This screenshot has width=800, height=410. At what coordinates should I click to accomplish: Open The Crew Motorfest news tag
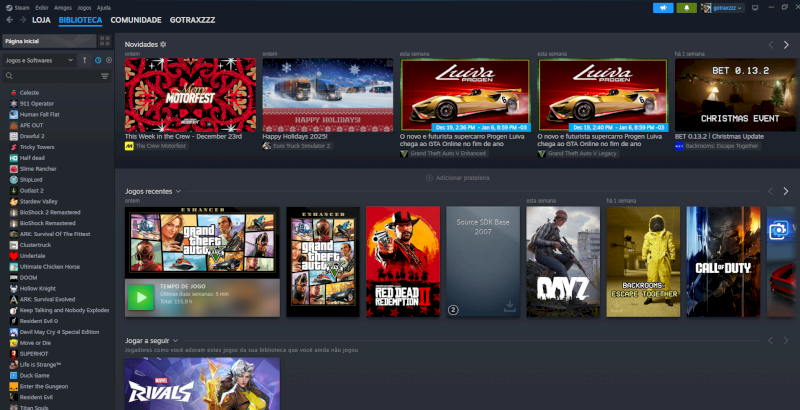tap(156, 146)
